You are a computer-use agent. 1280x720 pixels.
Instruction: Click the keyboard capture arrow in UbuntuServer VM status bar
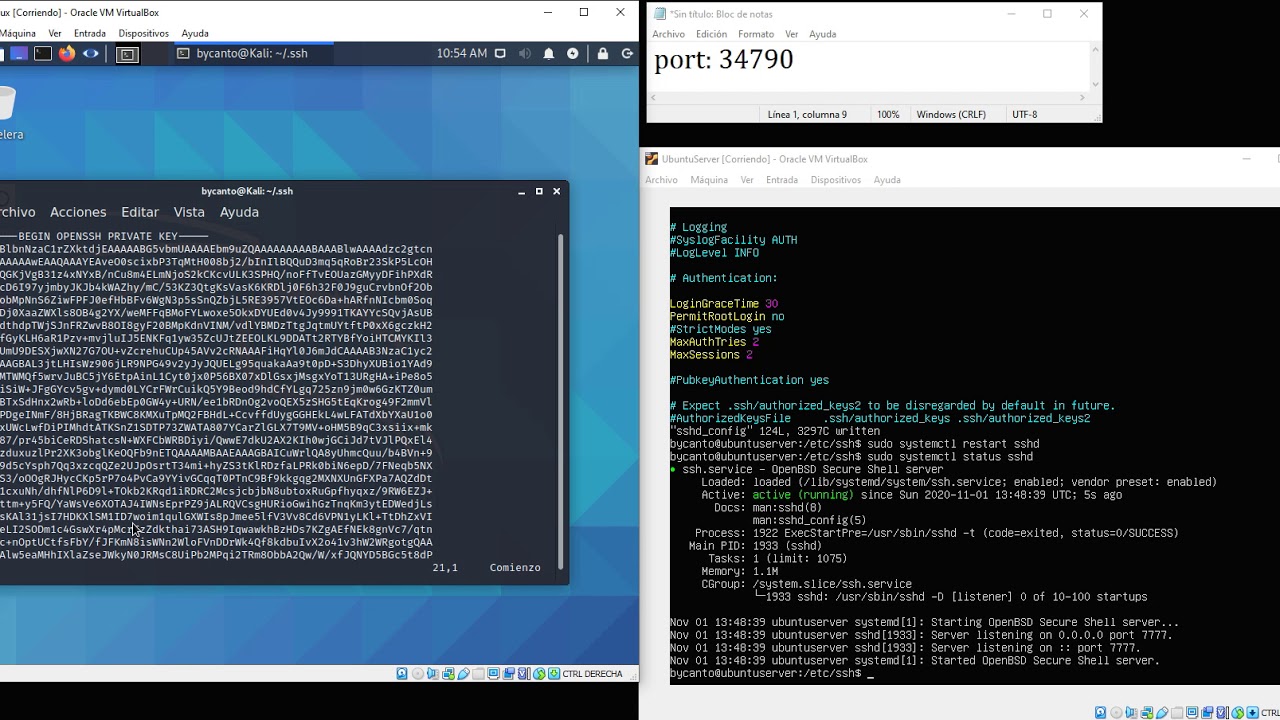(x=1252, y=712)
